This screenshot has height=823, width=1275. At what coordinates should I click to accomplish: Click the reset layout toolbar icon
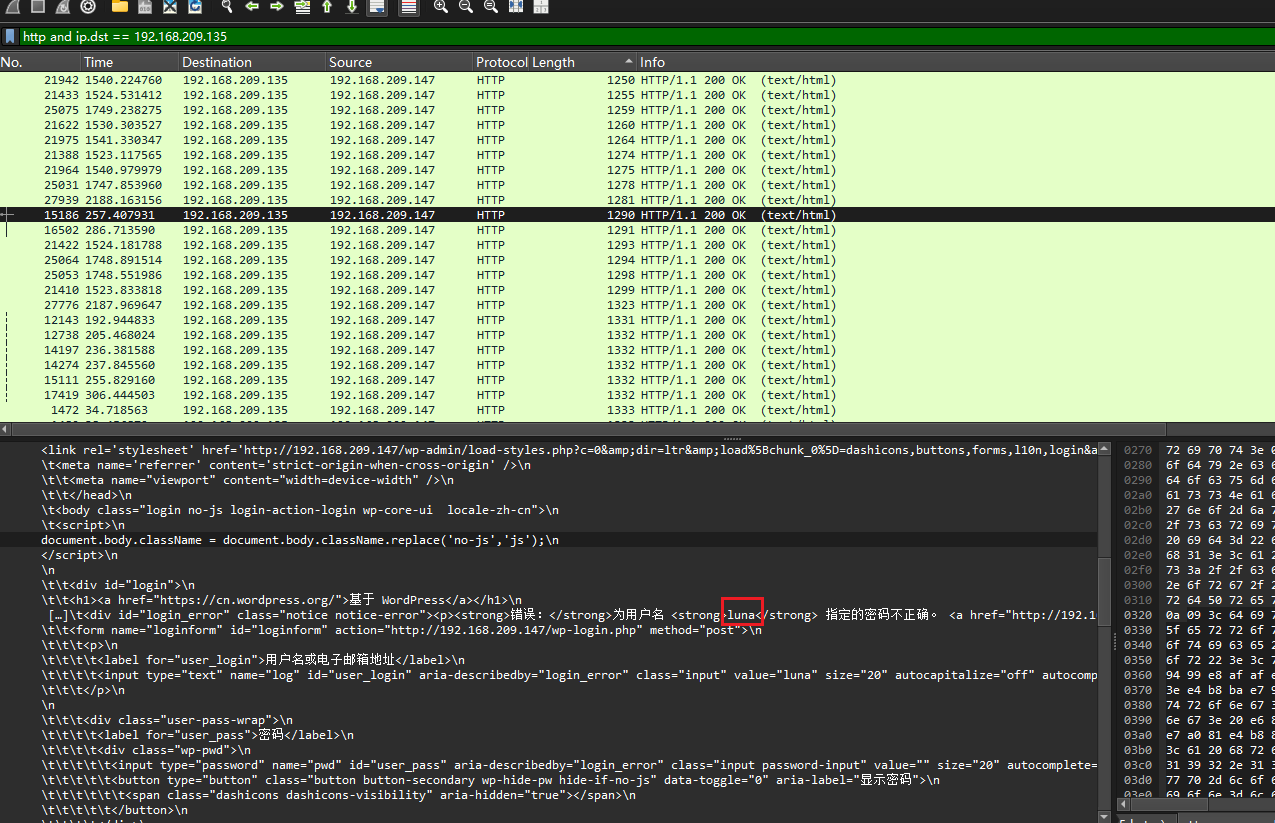pos(541,6)
